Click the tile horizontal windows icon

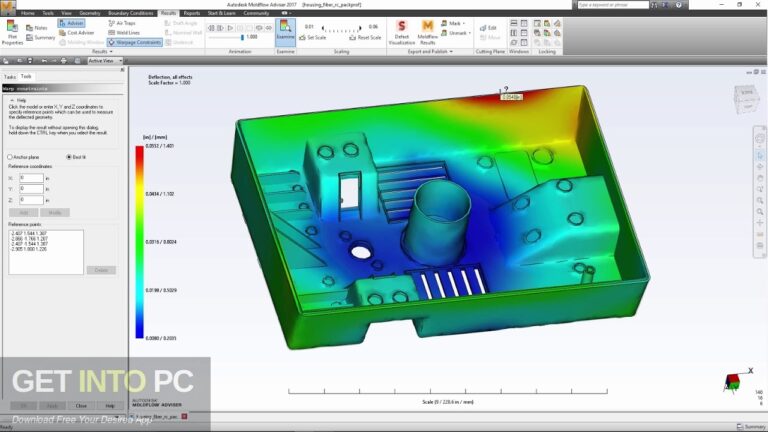[x=514, y=23]
